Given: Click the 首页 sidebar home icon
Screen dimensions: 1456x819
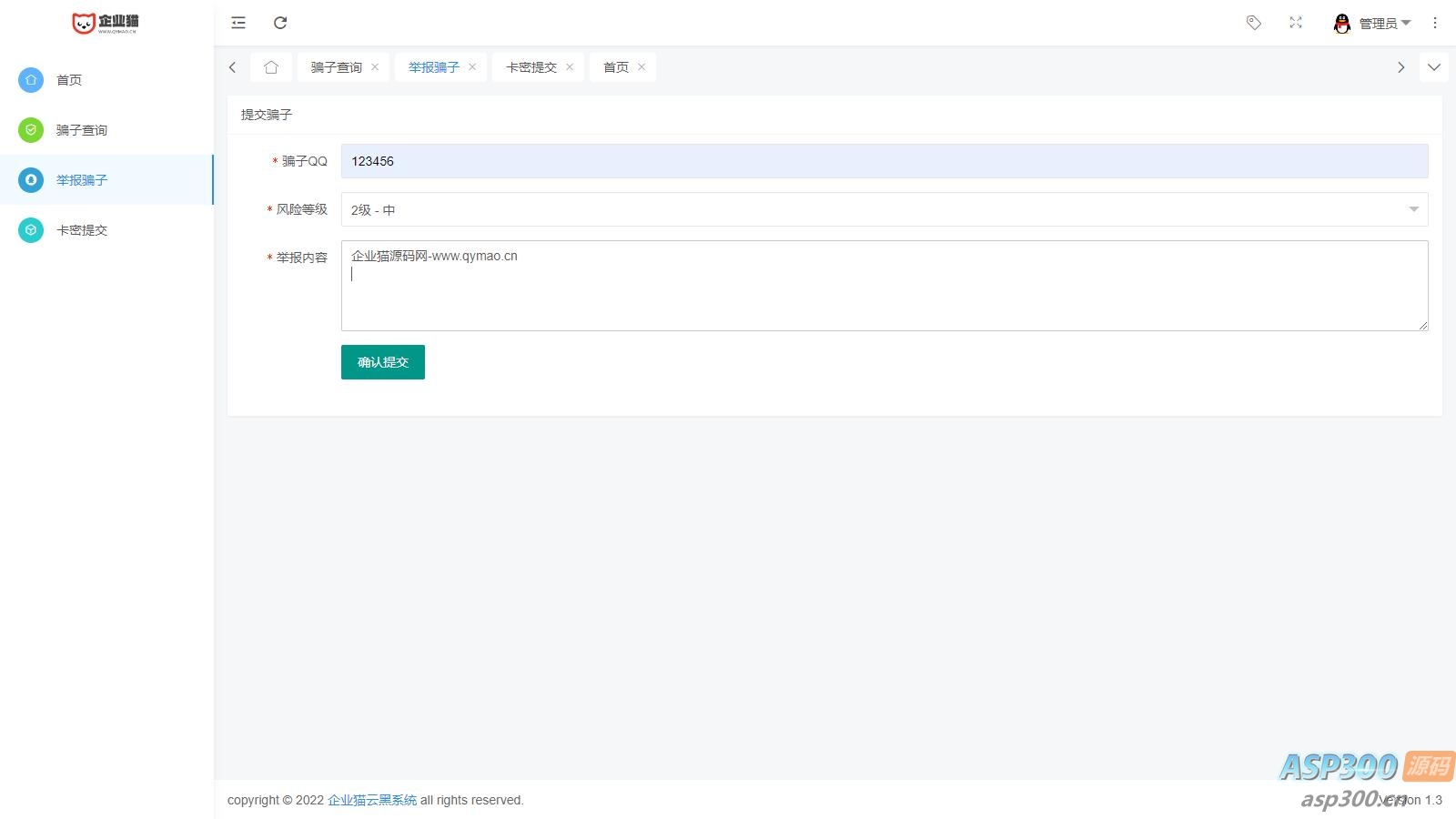Looking at the screenshot, I should 31,80.
